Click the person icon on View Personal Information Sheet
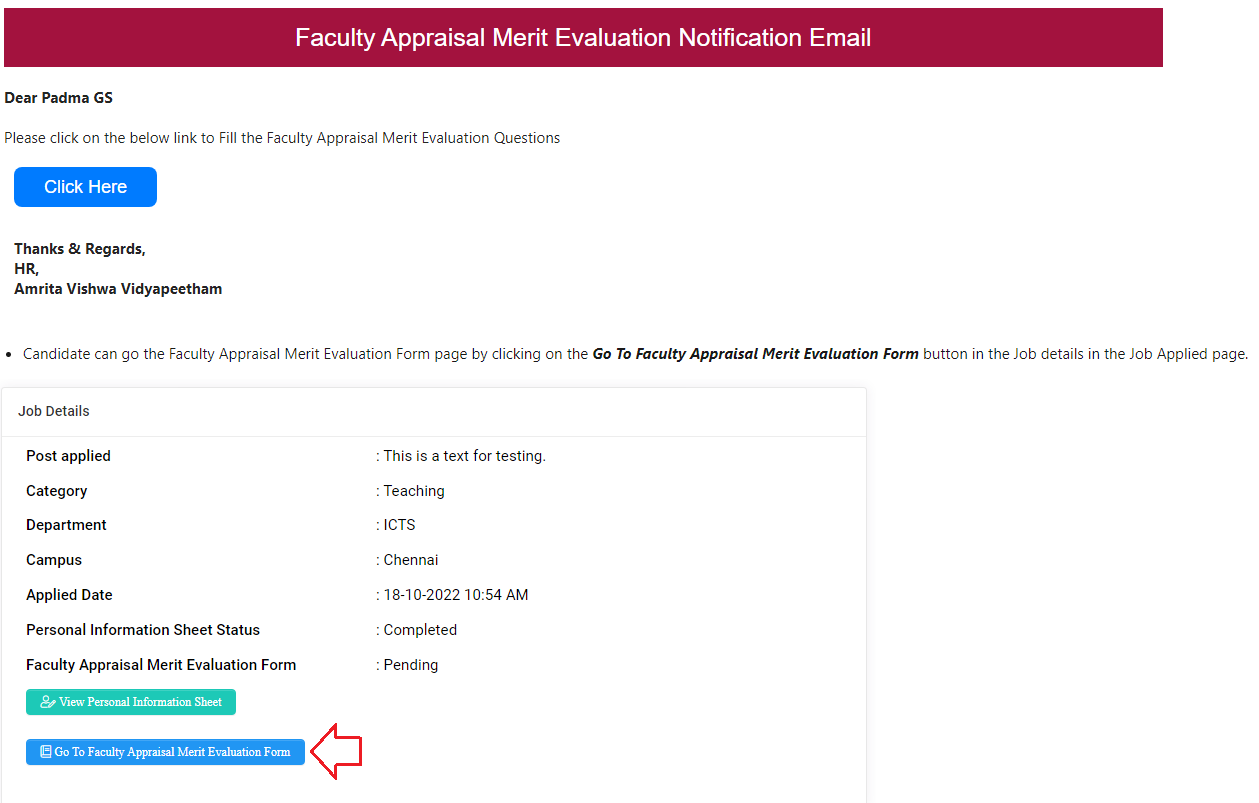 47,702
